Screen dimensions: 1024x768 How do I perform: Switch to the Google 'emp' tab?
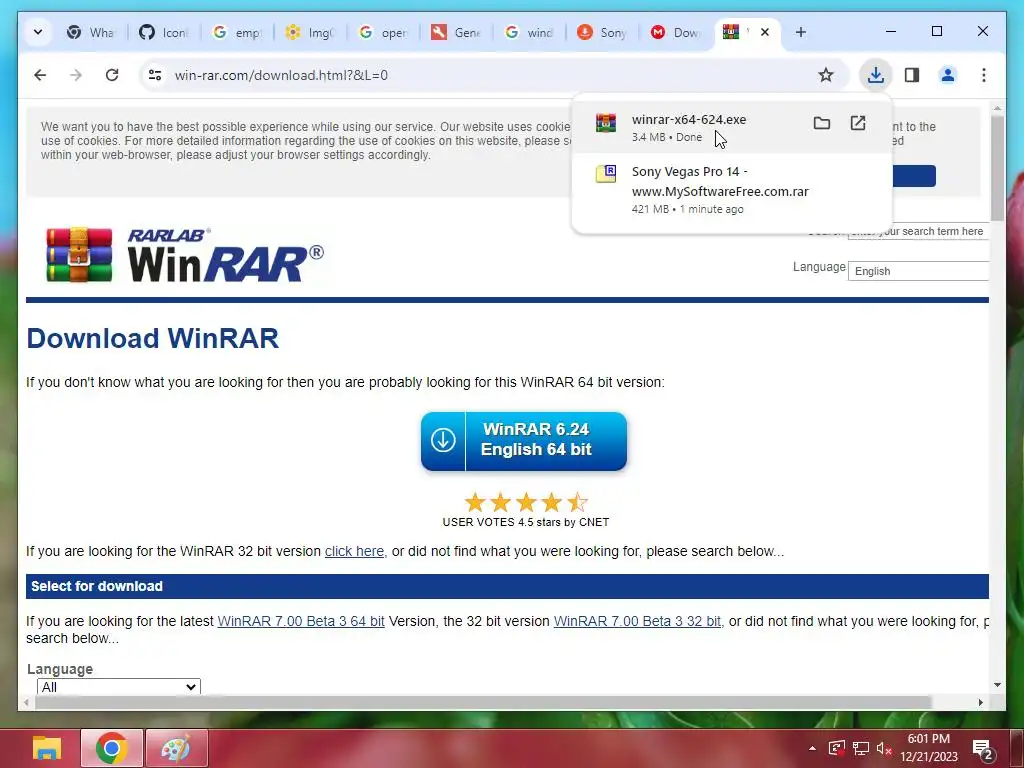click(x=236, y=32)
